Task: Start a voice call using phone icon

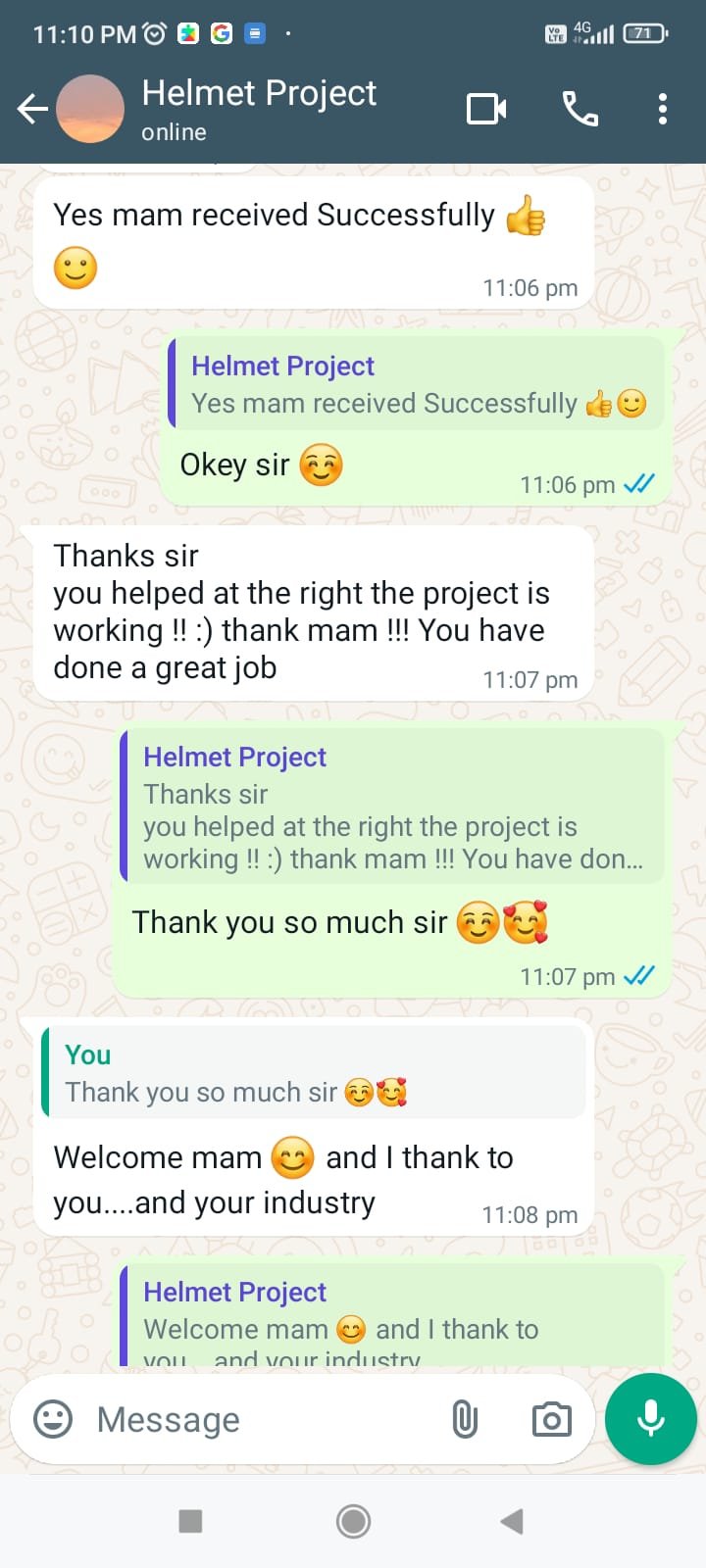Action: (x=580, y=109)
